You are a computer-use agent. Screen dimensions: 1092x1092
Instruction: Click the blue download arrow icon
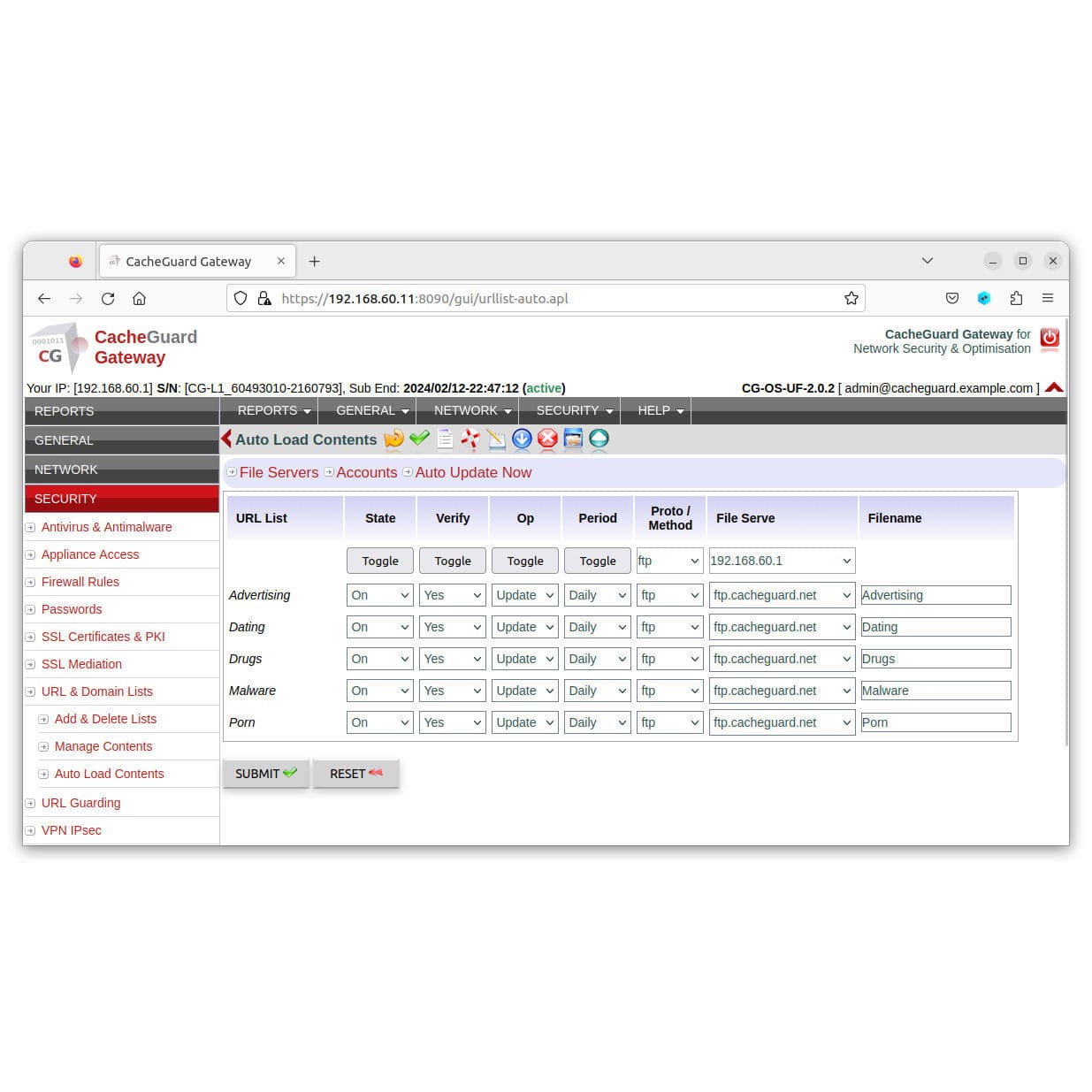click(523, 439)
